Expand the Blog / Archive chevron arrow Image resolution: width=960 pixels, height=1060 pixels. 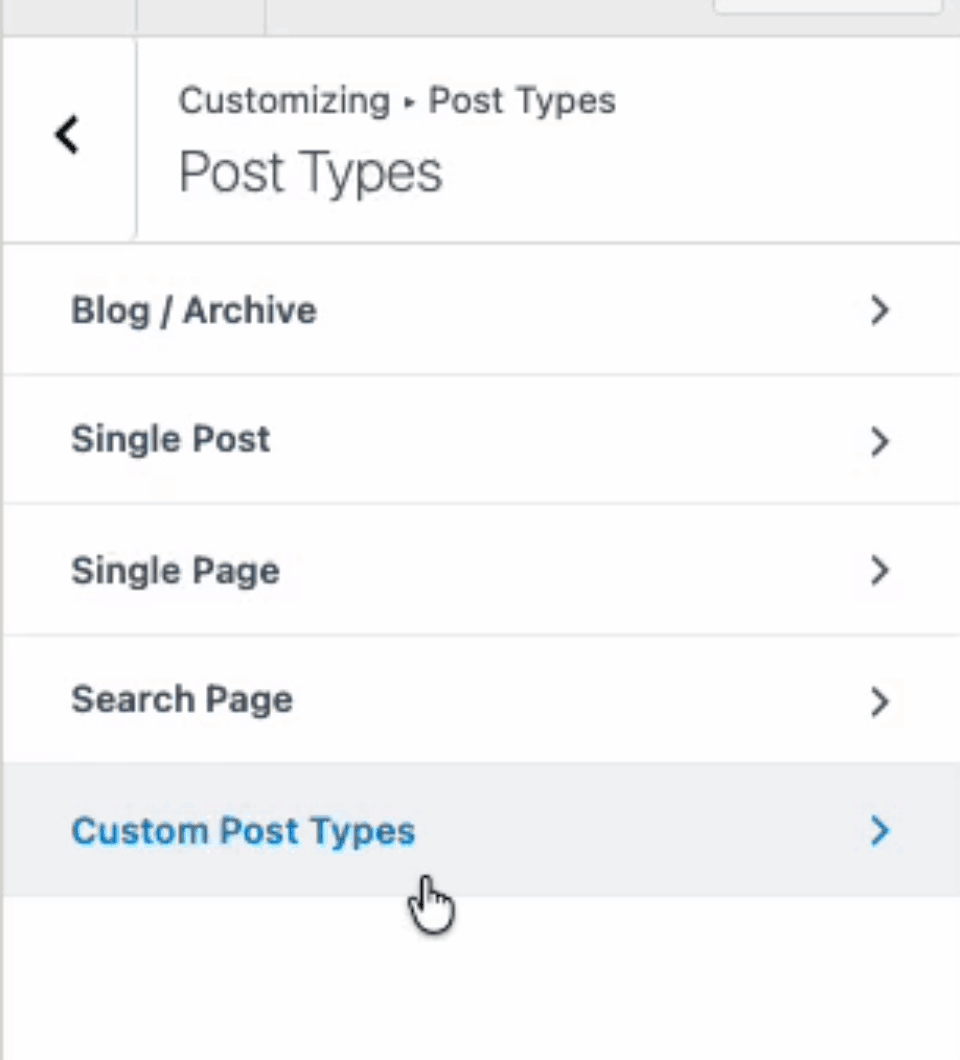coord(879,311)
